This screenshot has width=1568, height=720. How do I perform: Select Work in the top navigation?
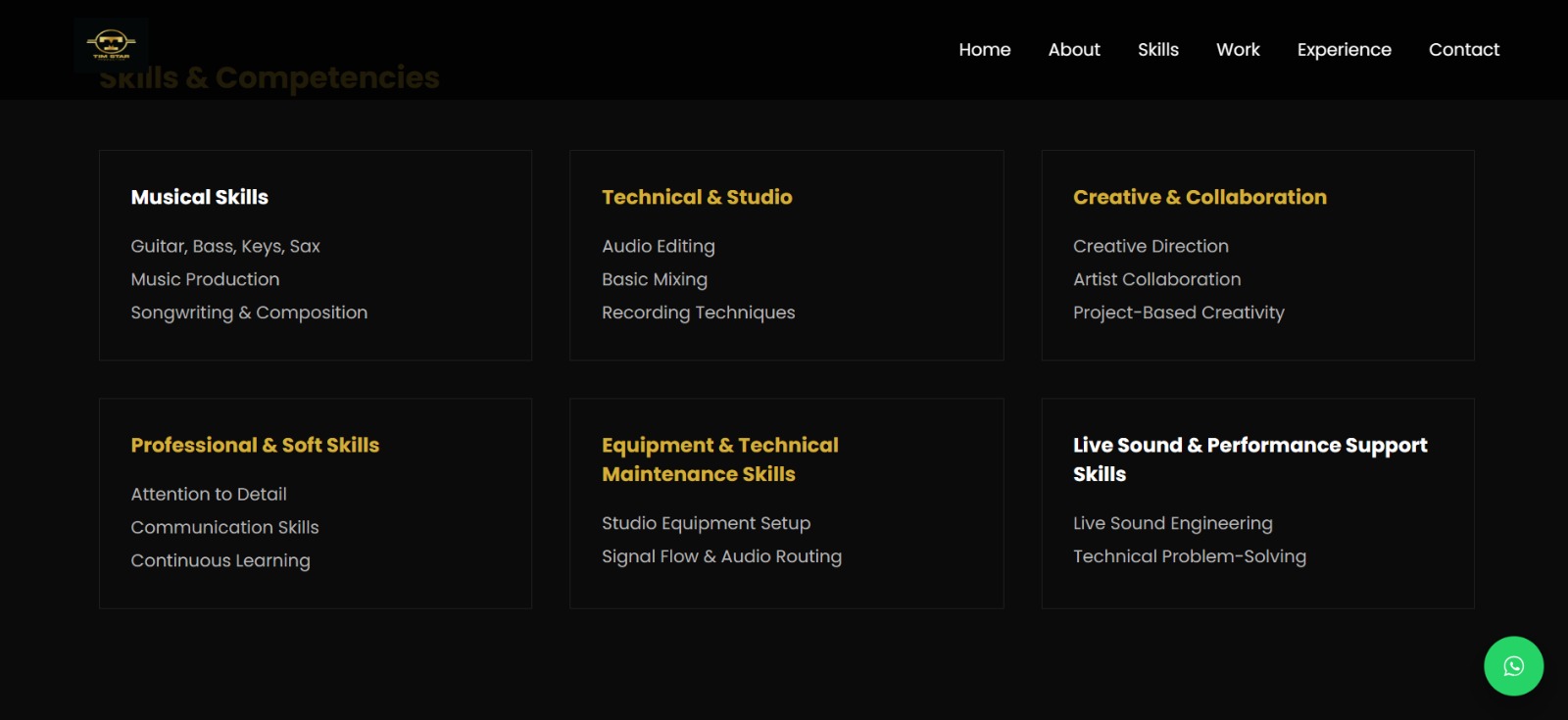[x=1238, y=50]
